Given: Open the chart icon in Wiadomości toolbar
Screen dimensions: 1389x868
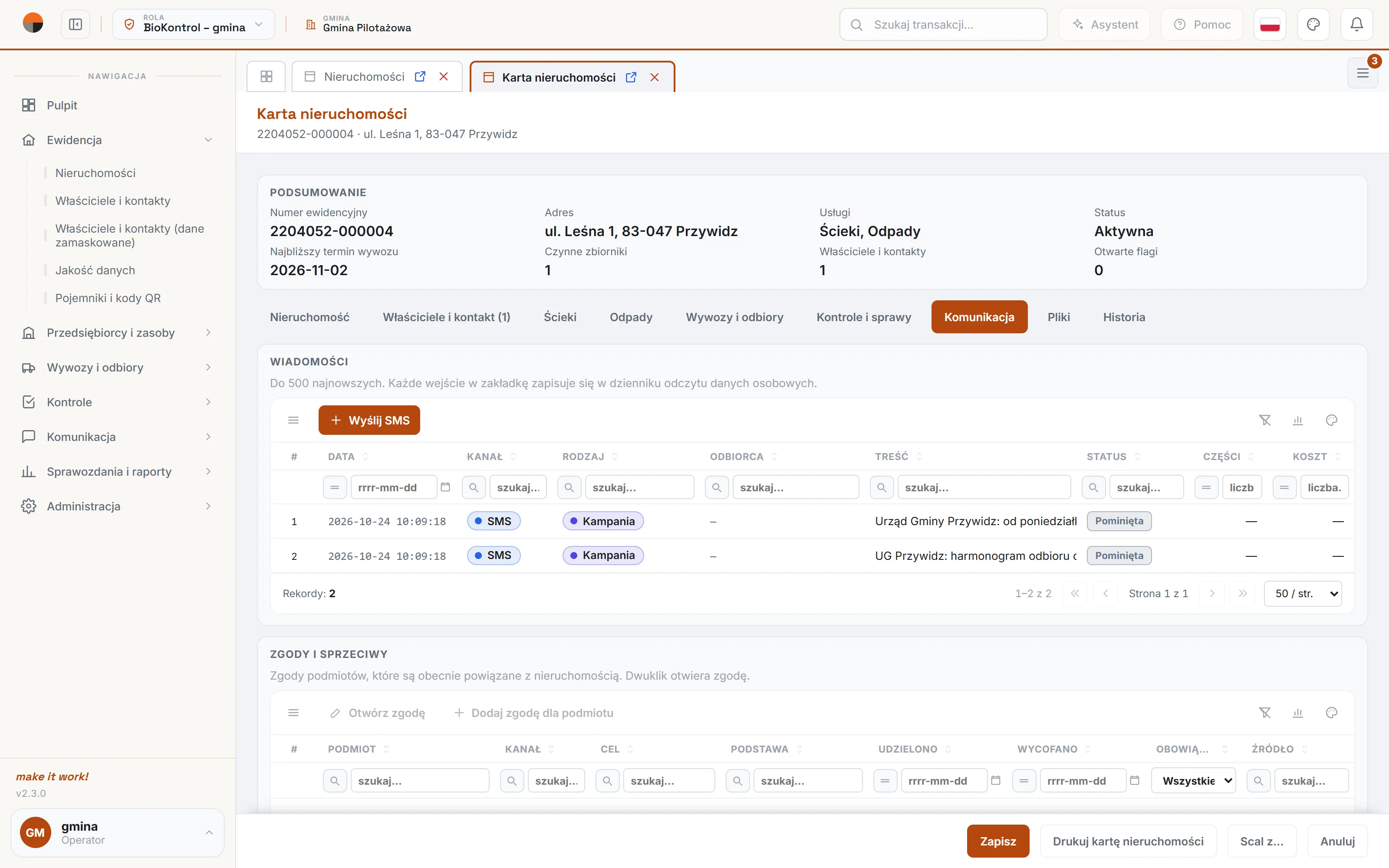Looking at the screenshot, I should coord(1298,420).
